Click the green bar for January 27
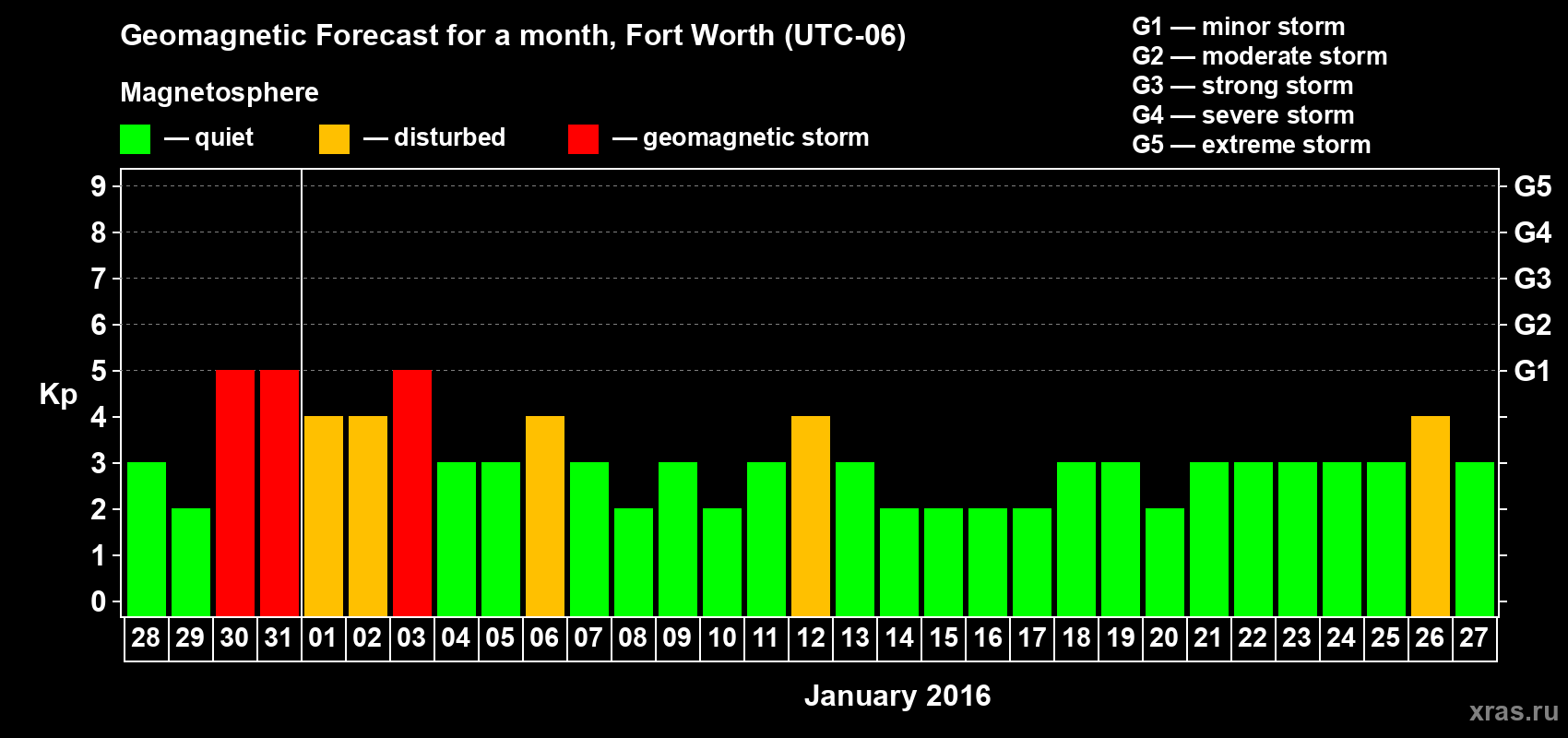1568x738 pixels. tap(1475, 540)
